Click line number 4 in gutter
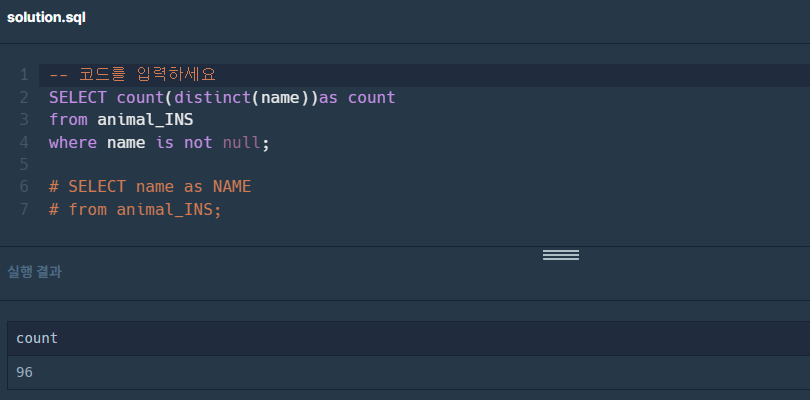Image resolution: width=810 pixels, height=400 pixels. [x=24, y=142]
